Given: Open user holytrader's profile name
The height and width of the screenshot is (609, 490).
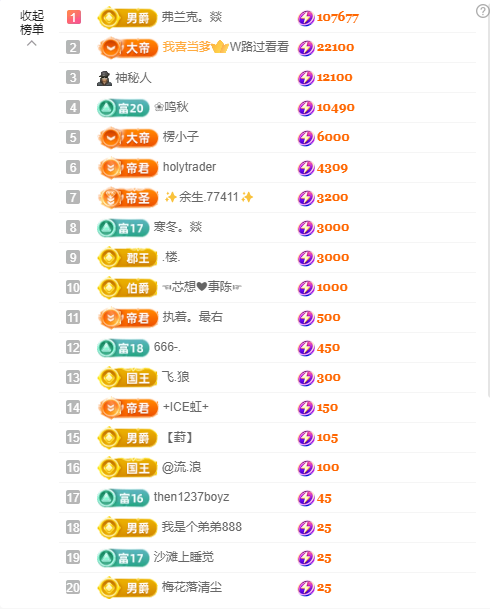Looking at the screenshot, I should (x=189, y=167).
